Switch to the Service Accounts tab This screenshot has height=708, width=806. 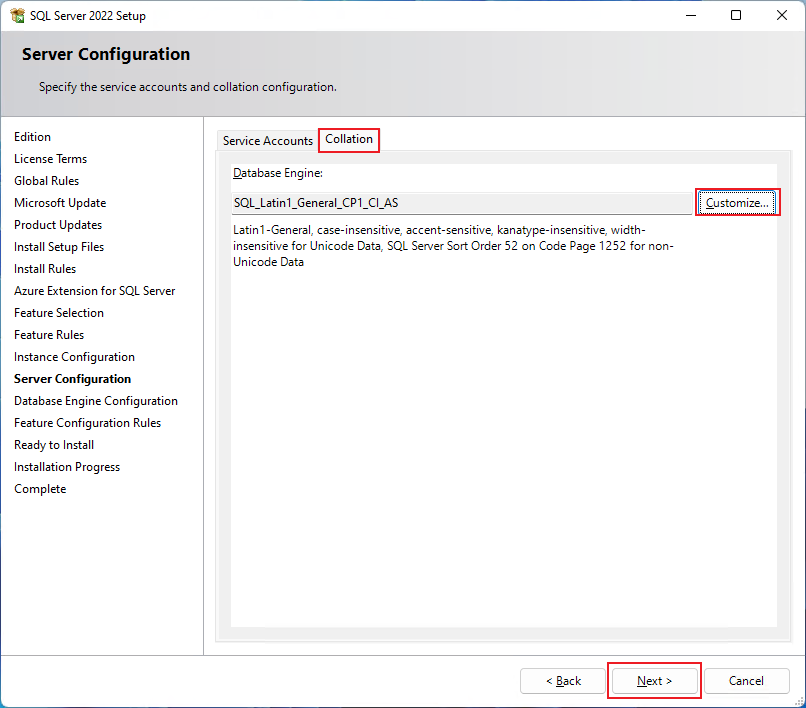pyautogui.click(x=267, y=141)
